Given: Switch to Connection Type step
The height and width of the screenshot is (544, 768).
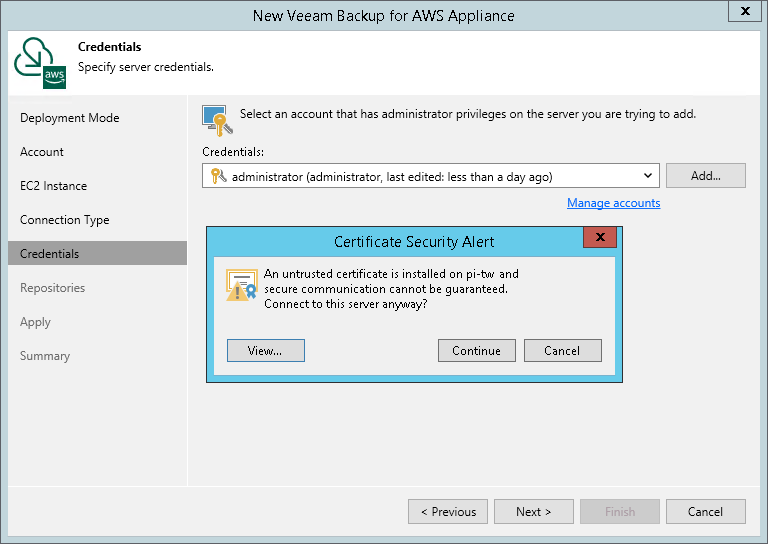Looking at the screenshot, I should 65,220.
